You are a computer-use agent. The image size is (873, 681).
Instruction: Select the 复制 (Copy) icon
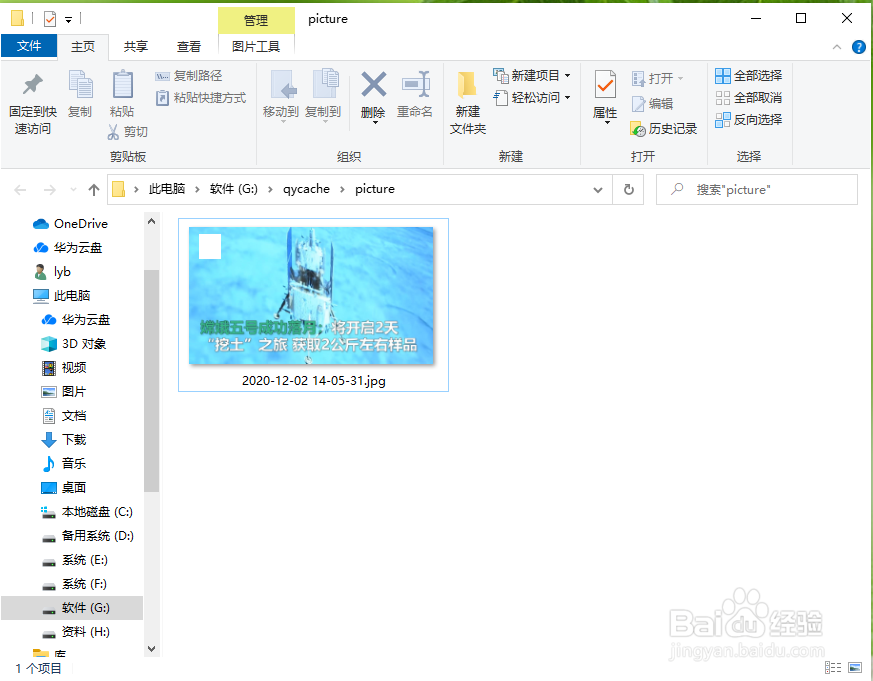(80, 97)
